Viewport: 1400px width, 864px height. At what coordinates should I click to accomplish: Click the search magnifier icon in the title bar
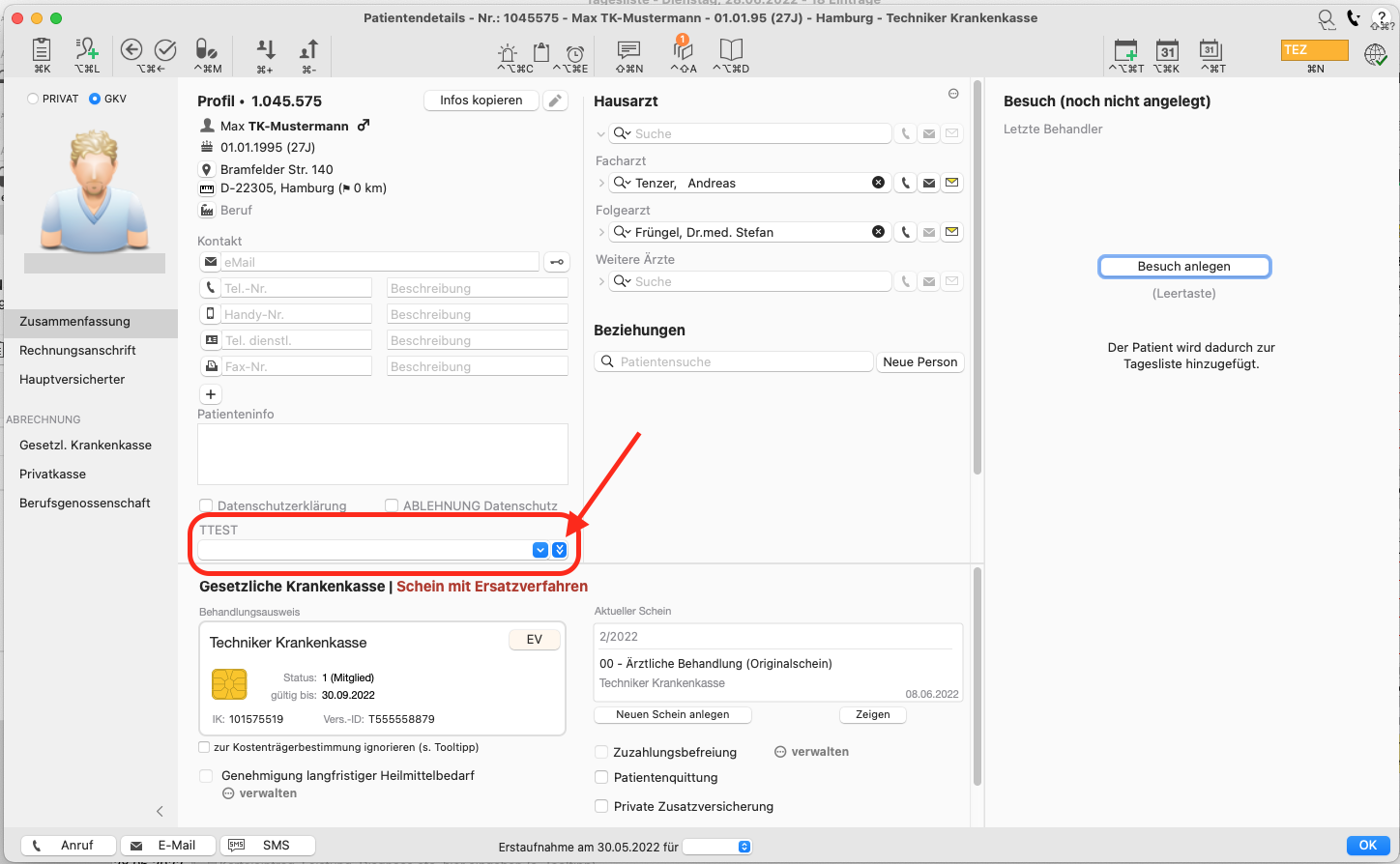[x=1327, y=18]
